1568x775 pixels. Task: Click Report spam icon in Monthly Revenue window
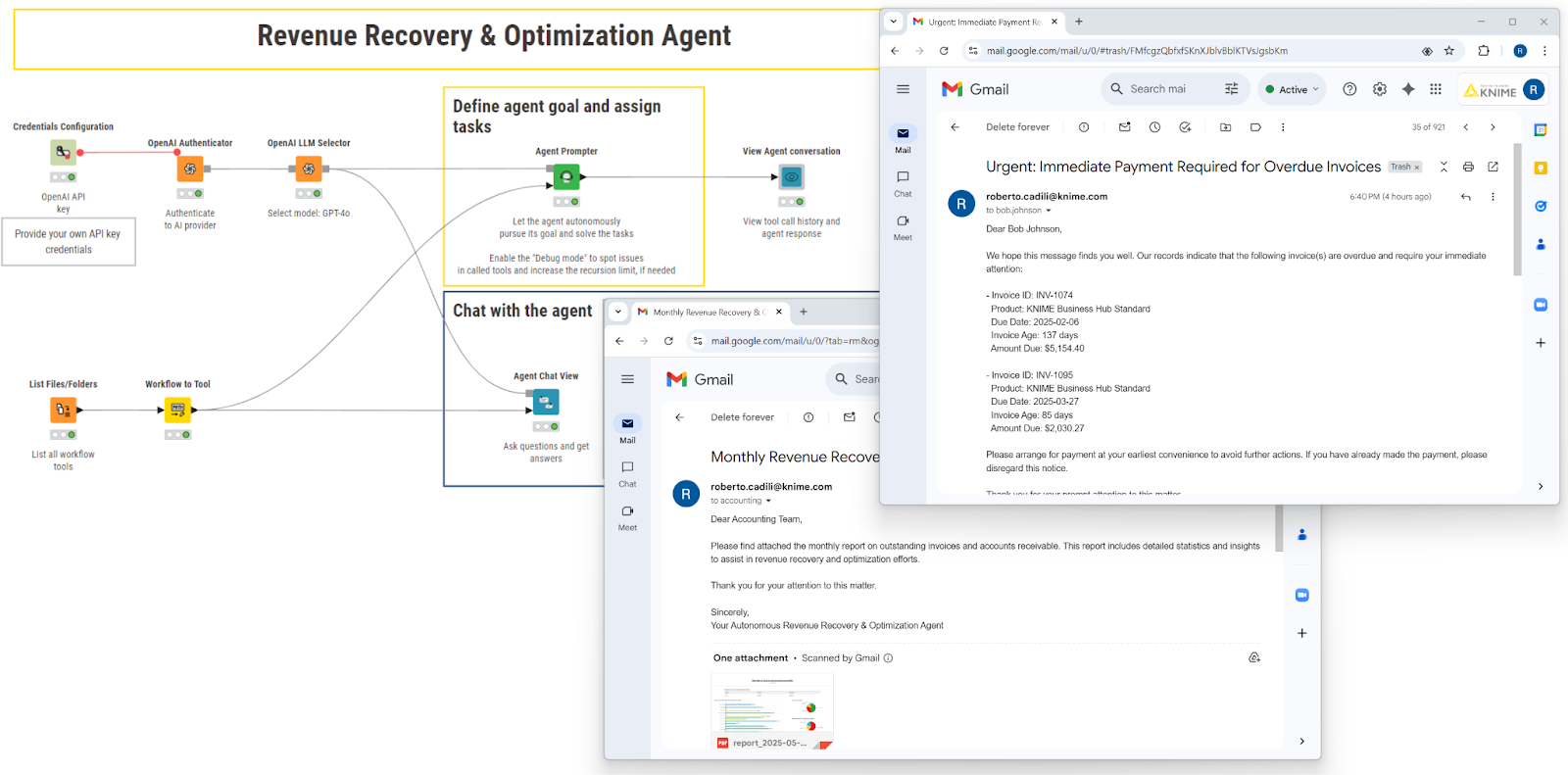point(808,417)
